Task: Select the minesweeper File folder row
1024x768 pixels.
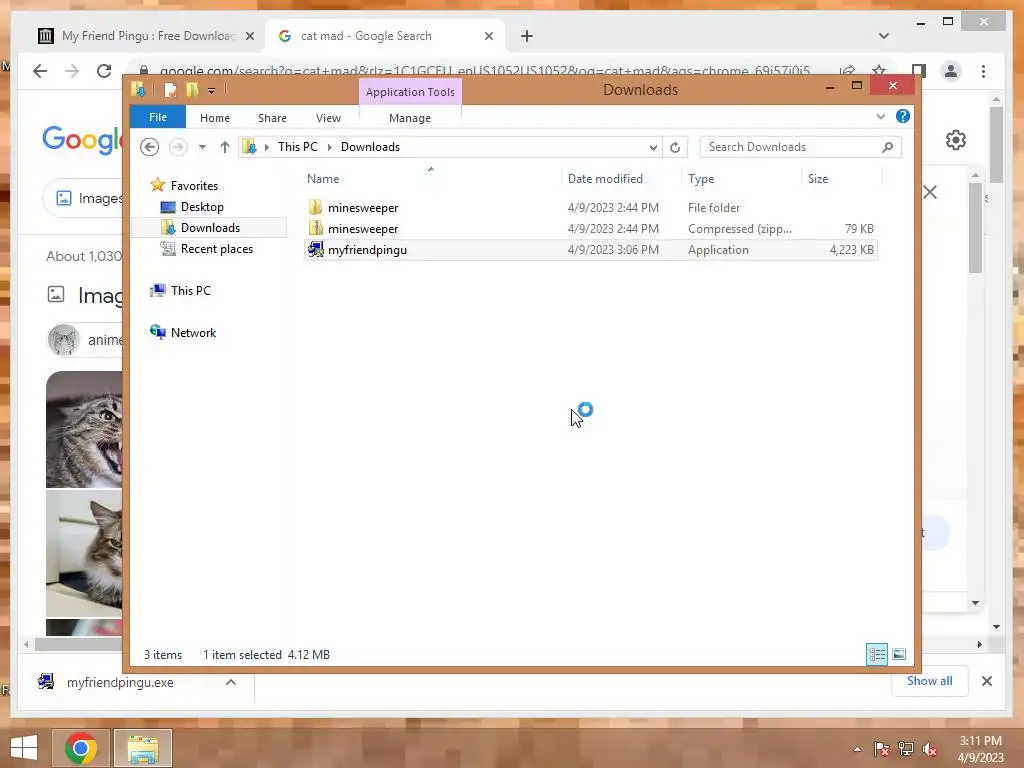Action: coord(590,208)
